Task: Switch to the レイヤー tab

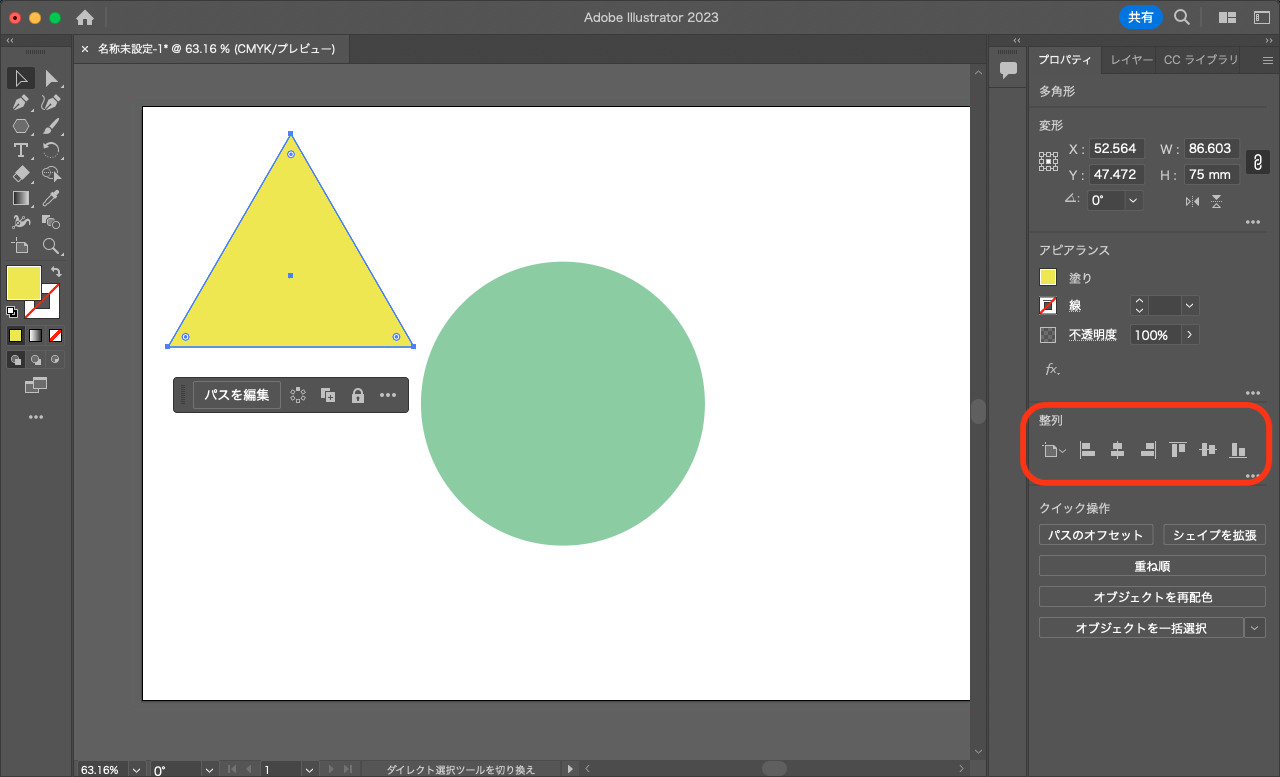Action: click(x=1132, y=60)
